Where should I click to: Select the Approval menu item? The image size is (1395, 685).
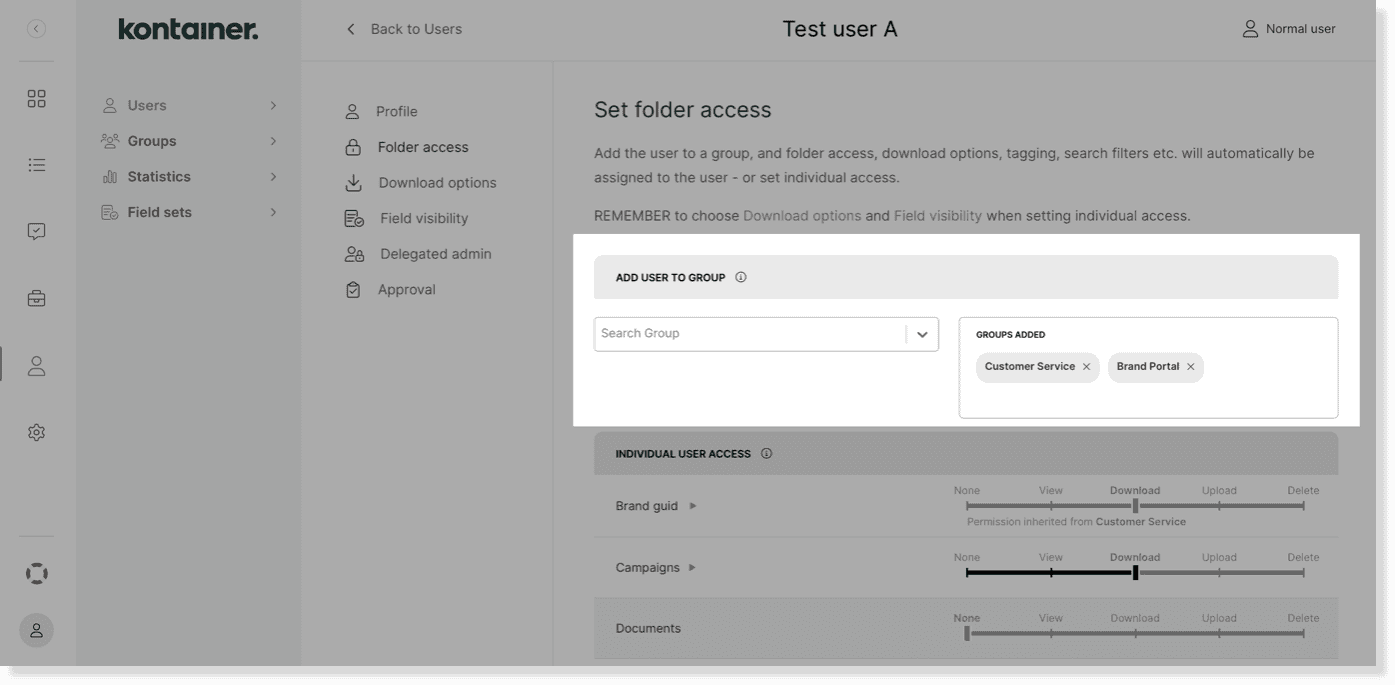[407, 289]
